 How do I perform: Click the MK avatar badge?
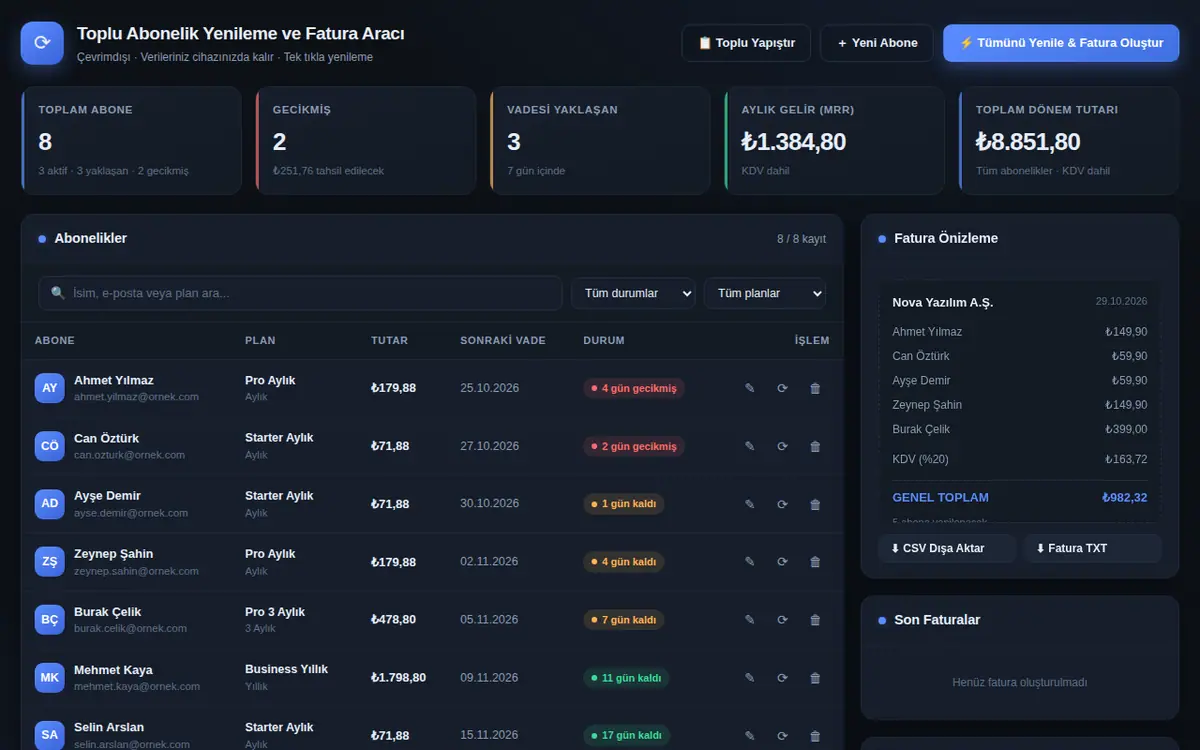click(x=50, y=678)
